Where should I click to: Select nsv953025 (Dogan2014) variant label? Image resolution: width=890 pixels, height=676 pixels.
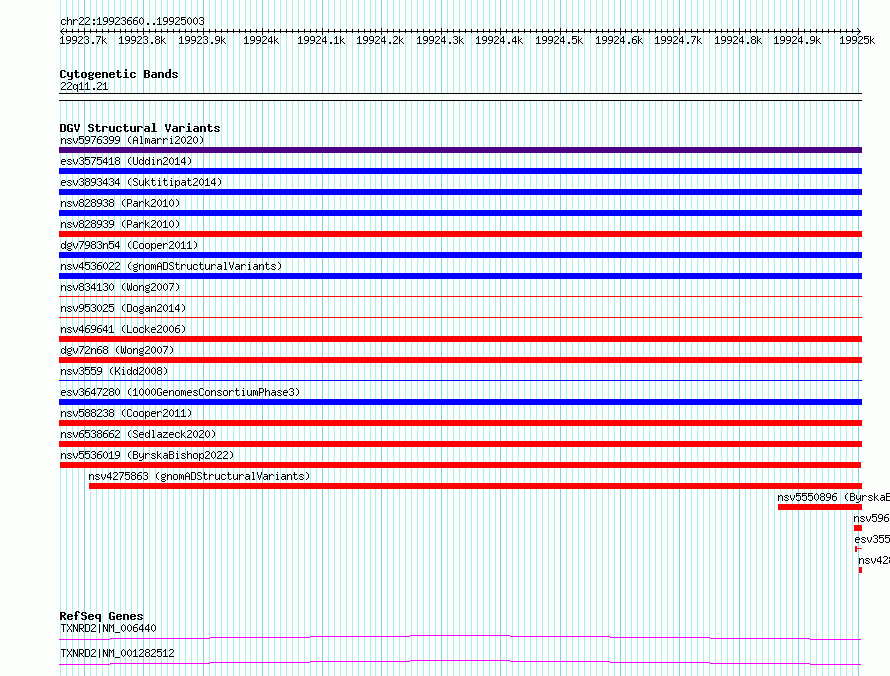[123, 308]
